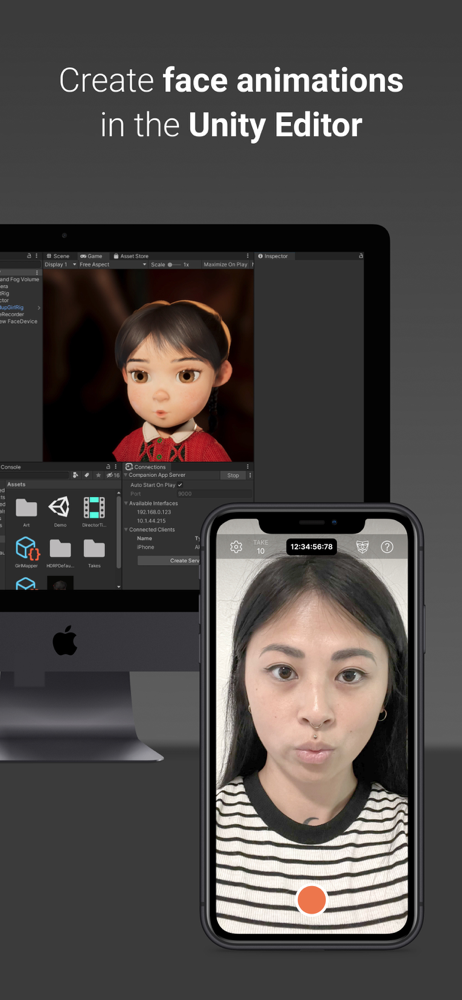Viewport: 462px width, 1000px height.
Task: Select the FaceDevice item in Hierarchy
Action: [x=19, y=321]
